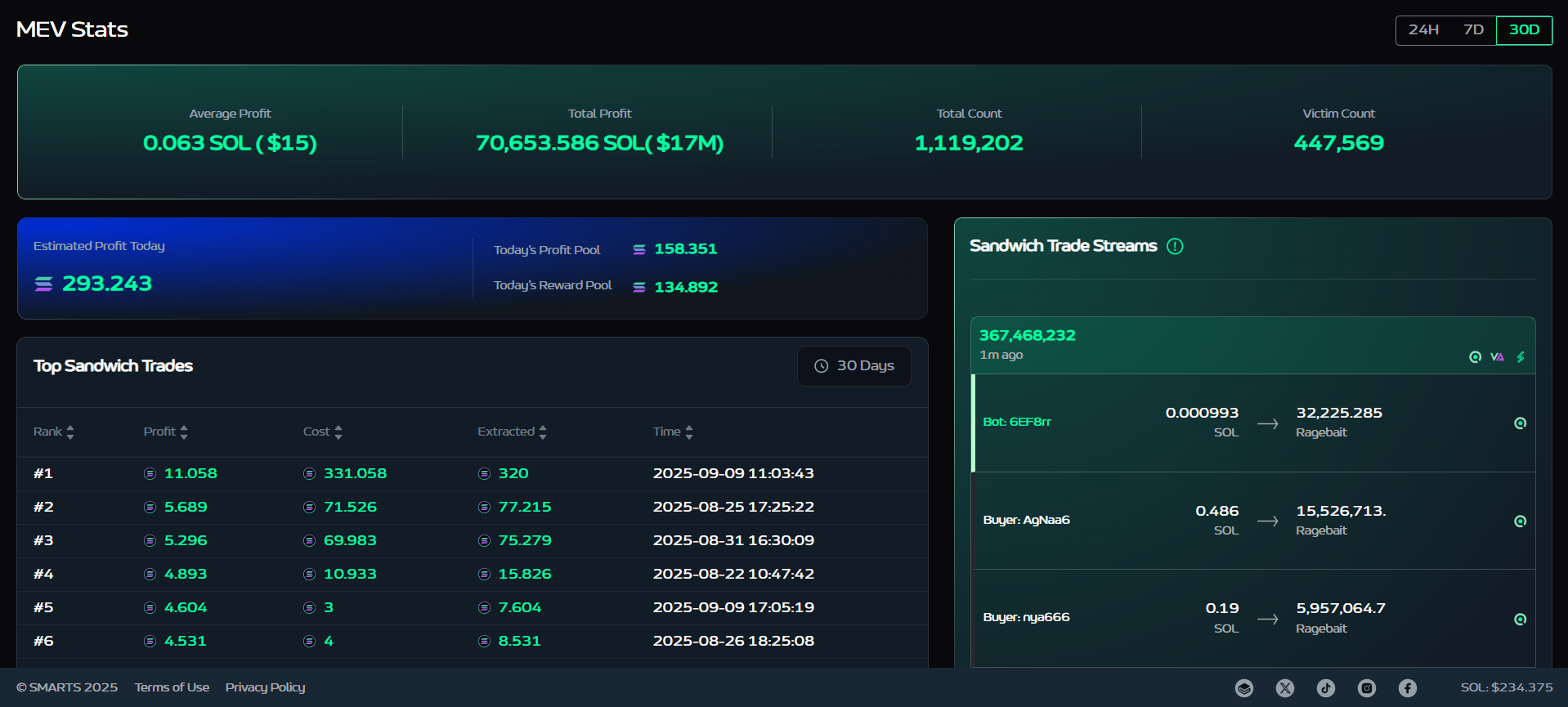Open the Terms of Use link
Image resolution: width=1568 pixels, height=707 pixels.
pos(172,687)
